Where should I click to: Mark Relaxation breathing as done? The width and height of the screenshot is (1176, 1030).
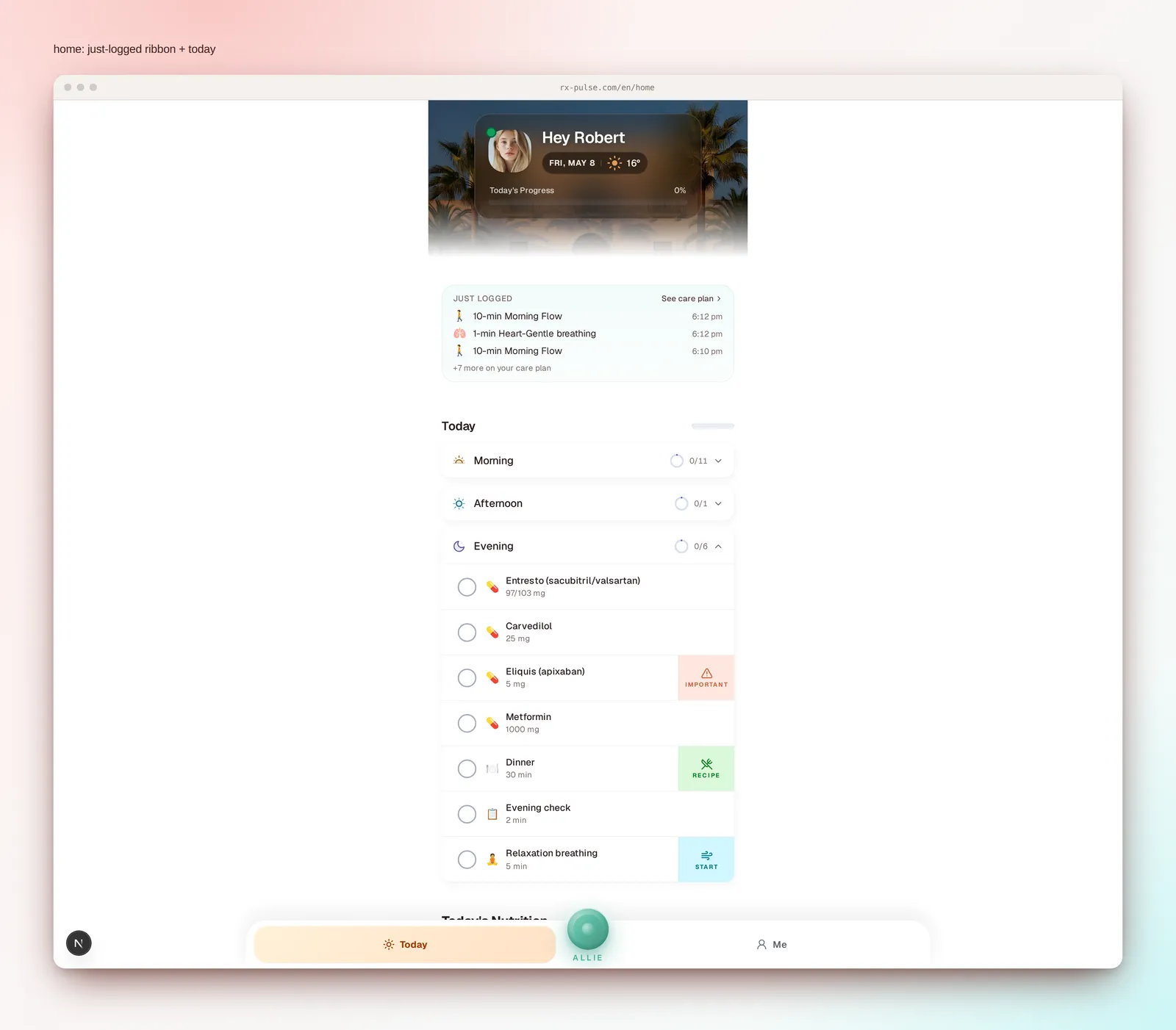click(467, 860)
